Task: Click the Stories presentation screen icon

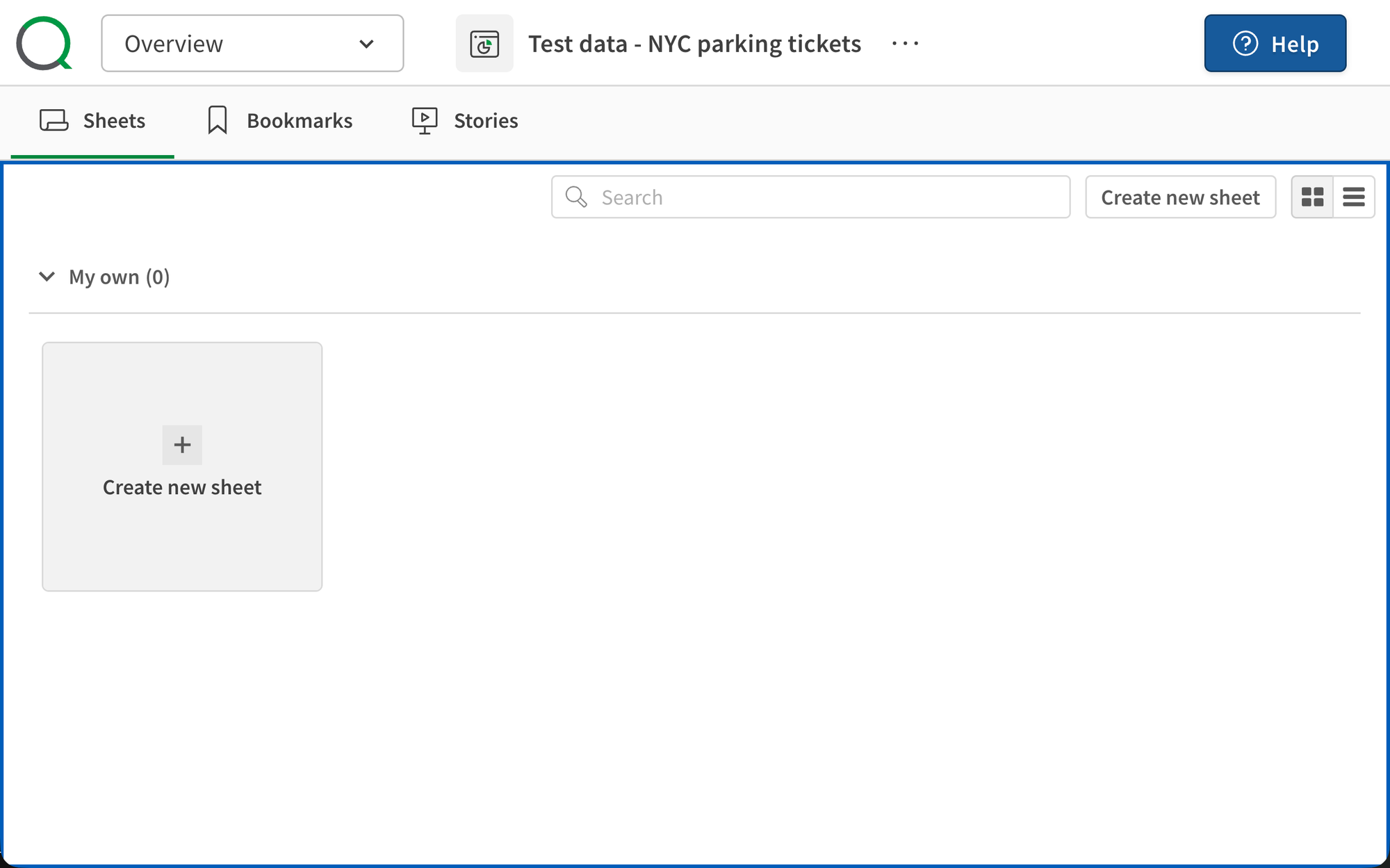Action: click(424, 120)
